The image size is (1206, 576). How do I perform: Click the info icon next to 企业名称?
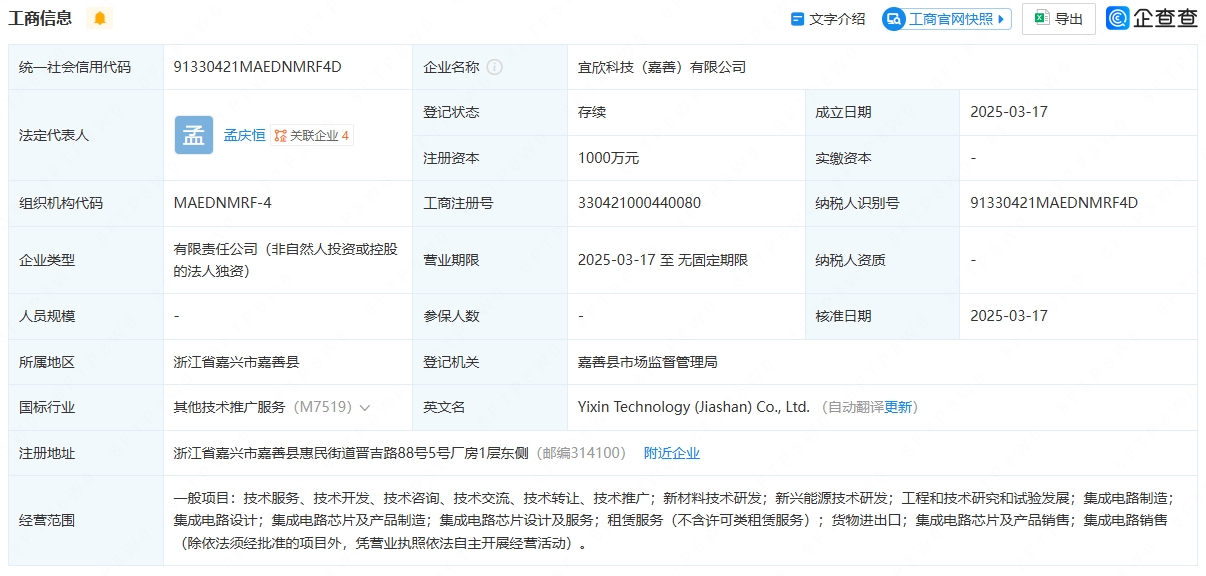click(494, 67)
